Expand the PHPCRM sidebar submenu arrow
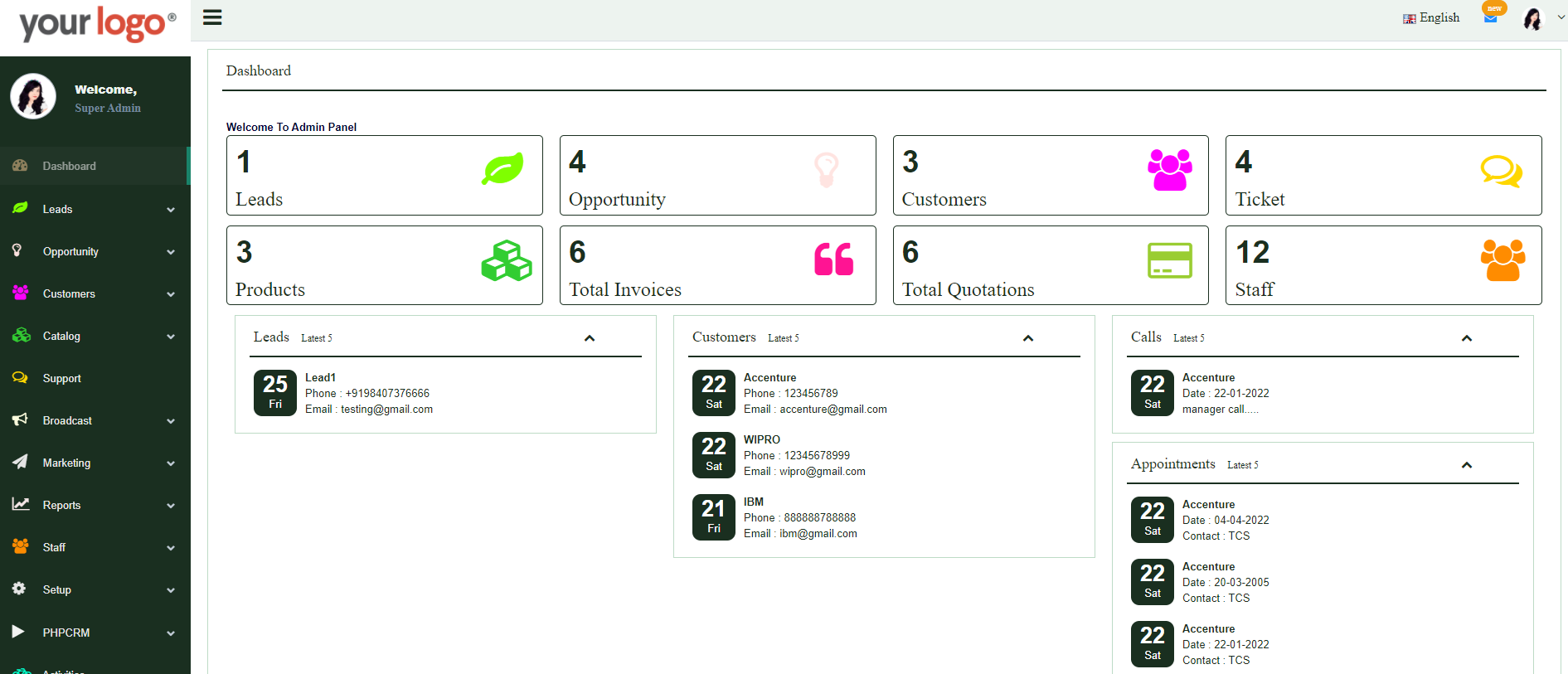 click(x=171, y=633)
